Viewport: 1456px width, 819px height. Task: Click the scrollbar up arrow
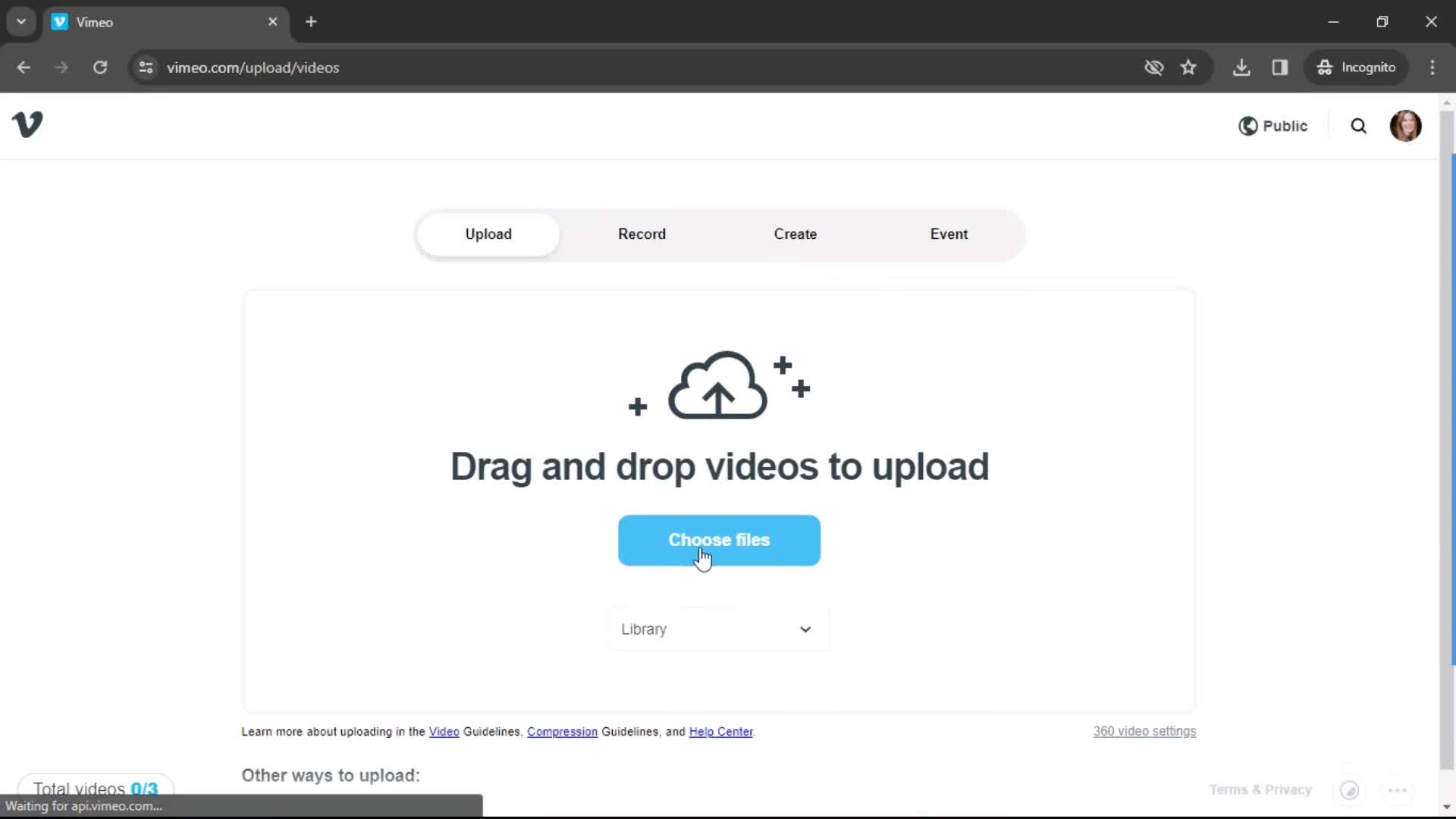(x=1447, y=102)
